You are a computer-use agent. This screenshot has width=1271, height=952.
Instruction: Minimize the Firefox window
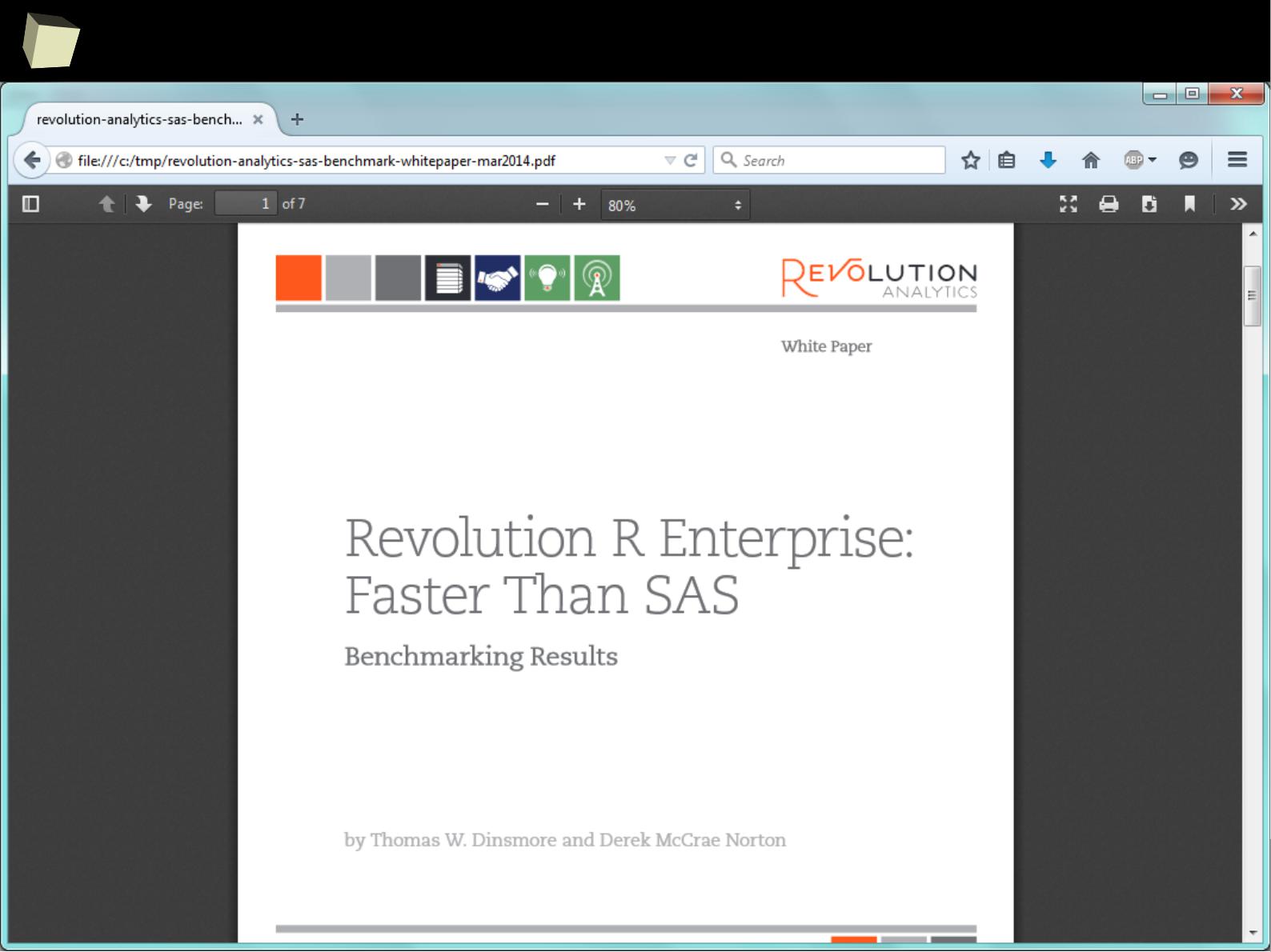pos(1160,94)
